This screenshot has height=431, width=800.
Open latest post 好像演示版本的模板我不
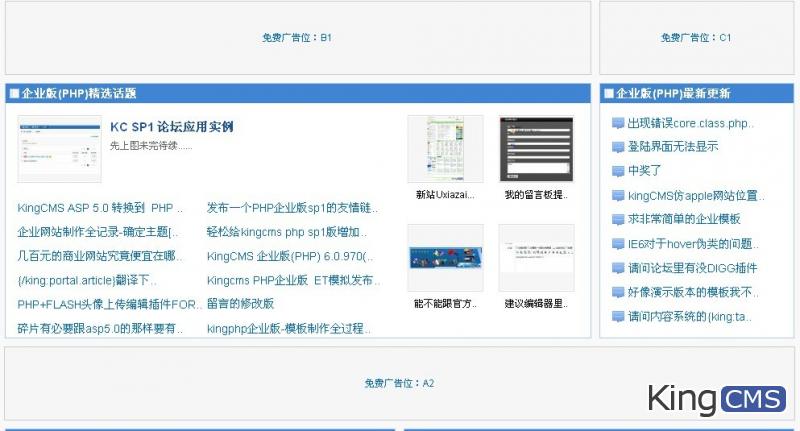pos(693,292)
